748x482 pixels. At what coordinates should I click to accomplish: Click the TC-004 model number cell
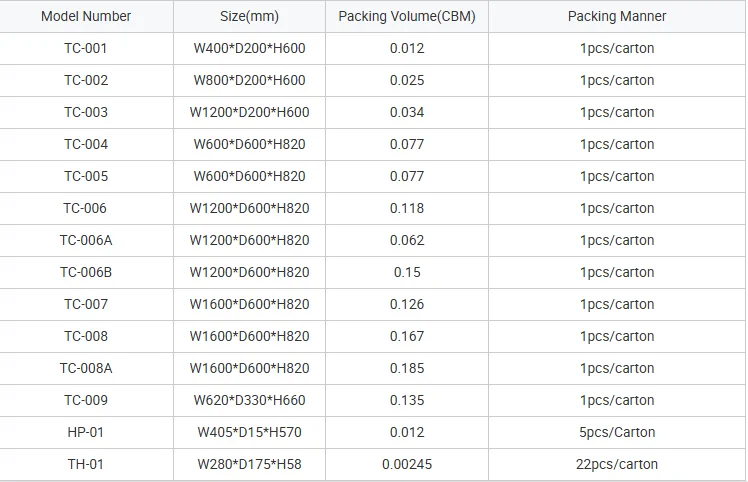pyautogui.click(x=86, y=144)
